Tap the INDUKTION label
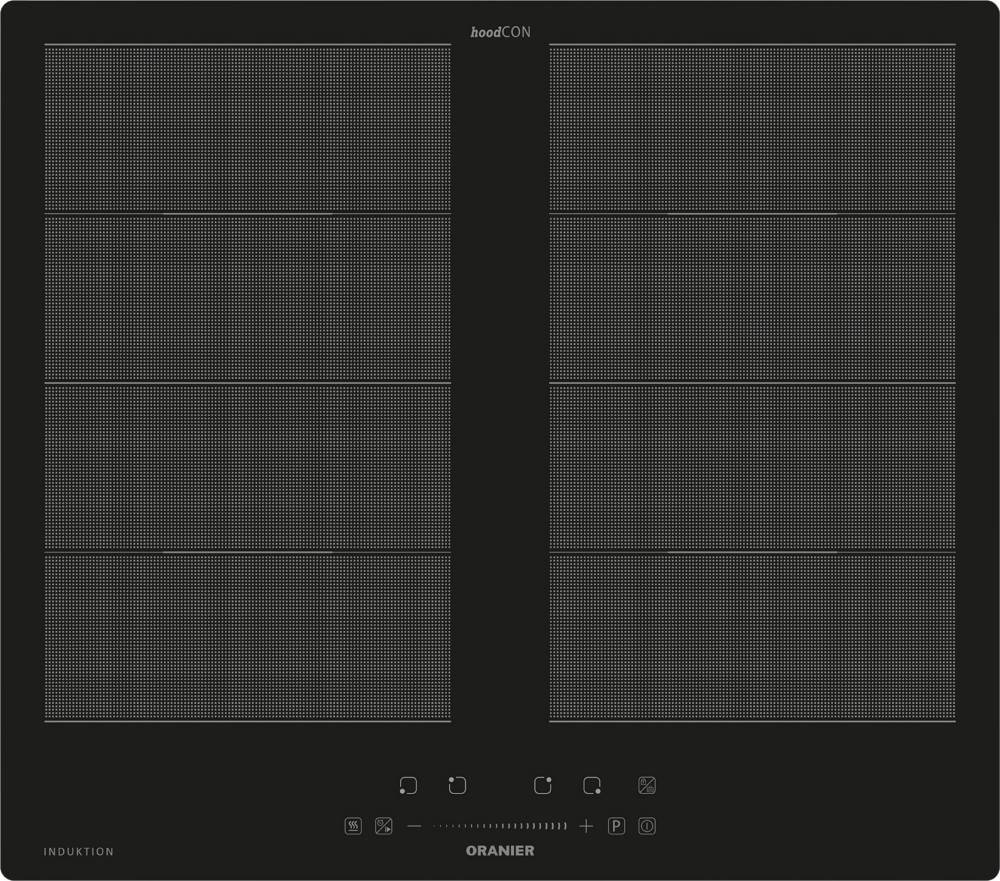 click(79, 852)
